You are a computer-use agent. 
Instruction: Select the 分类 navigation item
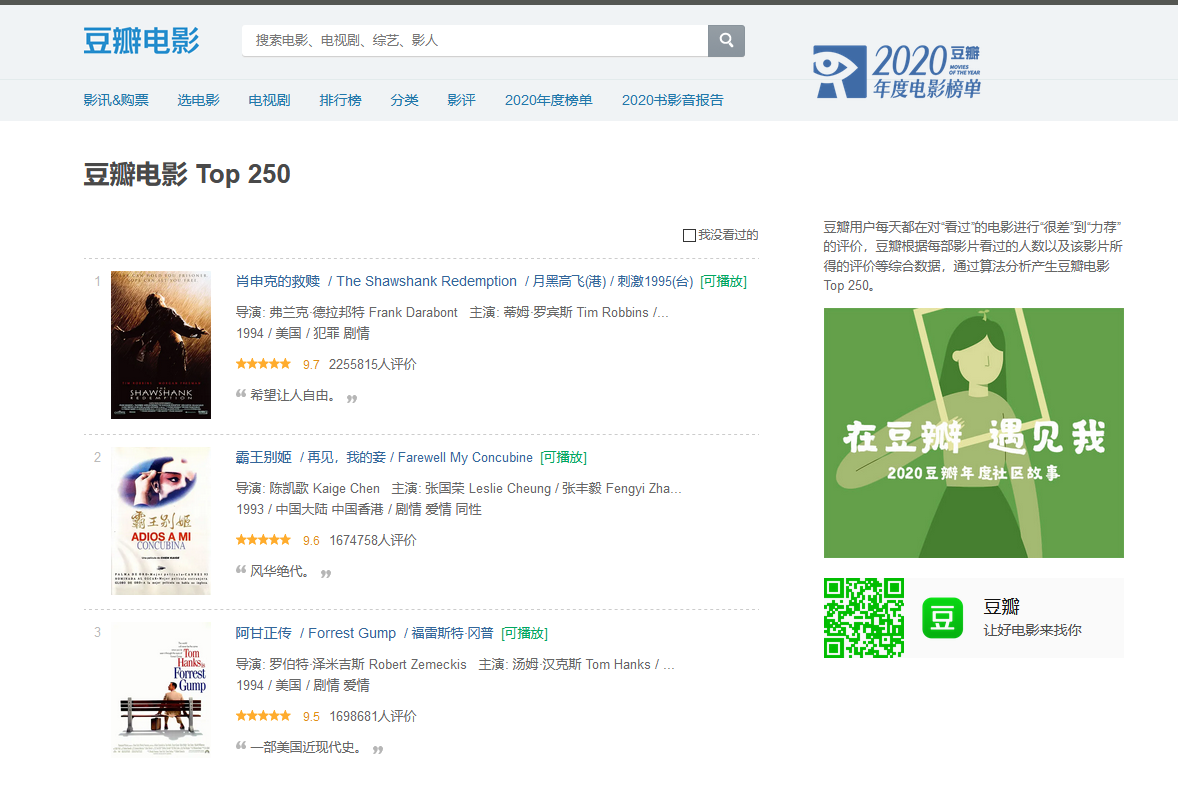[404, 100]
